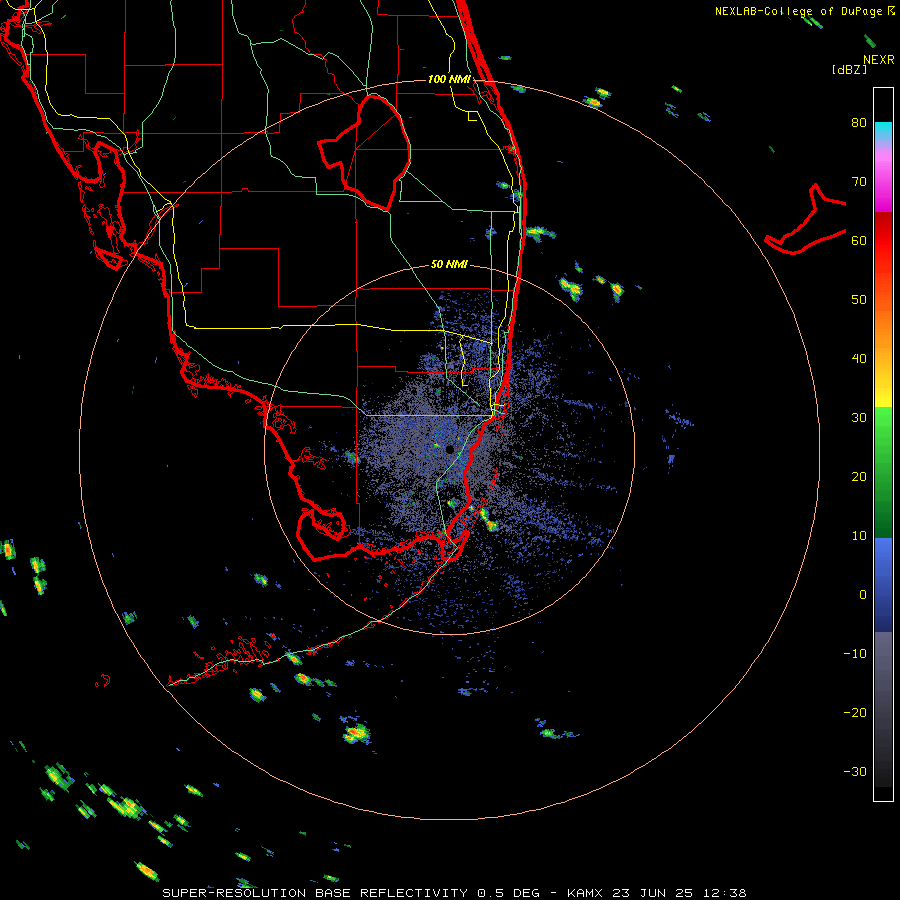Click the Grand Bahama island outline at right
900x900 pixels.
[805, 220]
